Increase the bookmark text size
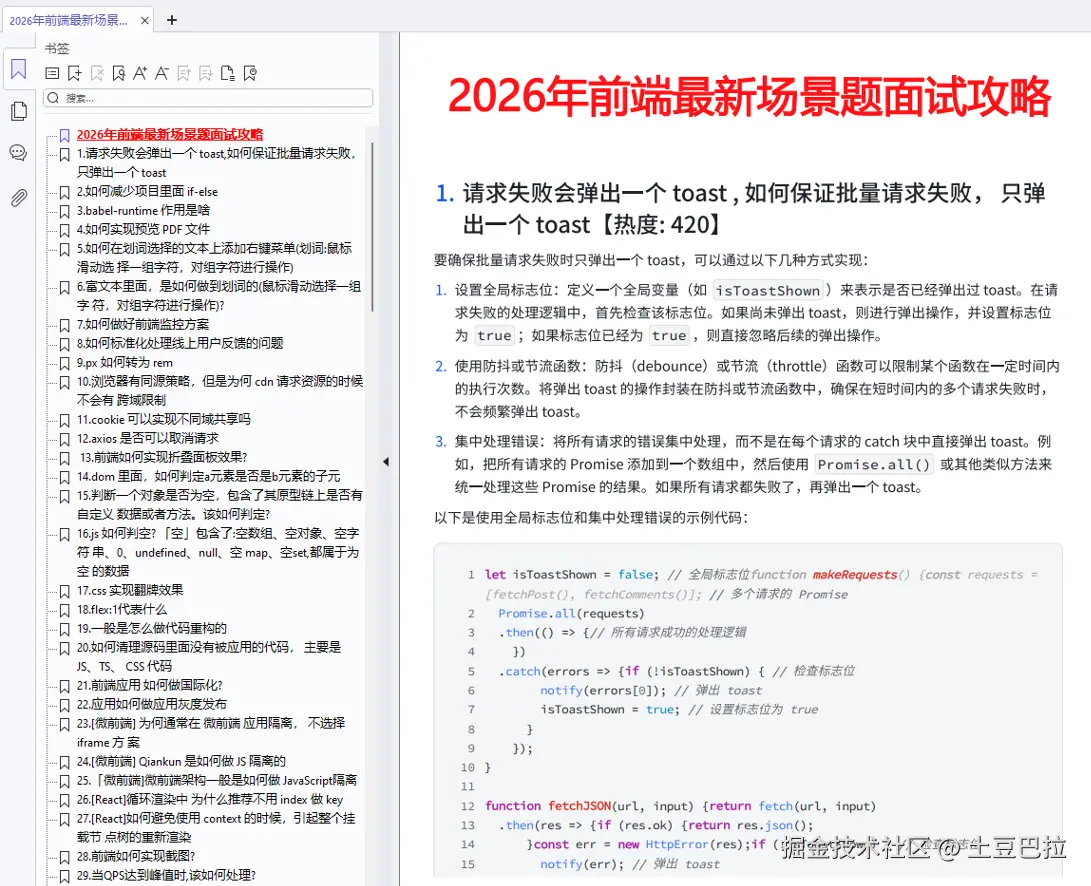Screen dimensions: 1091x886 (140, 73)
